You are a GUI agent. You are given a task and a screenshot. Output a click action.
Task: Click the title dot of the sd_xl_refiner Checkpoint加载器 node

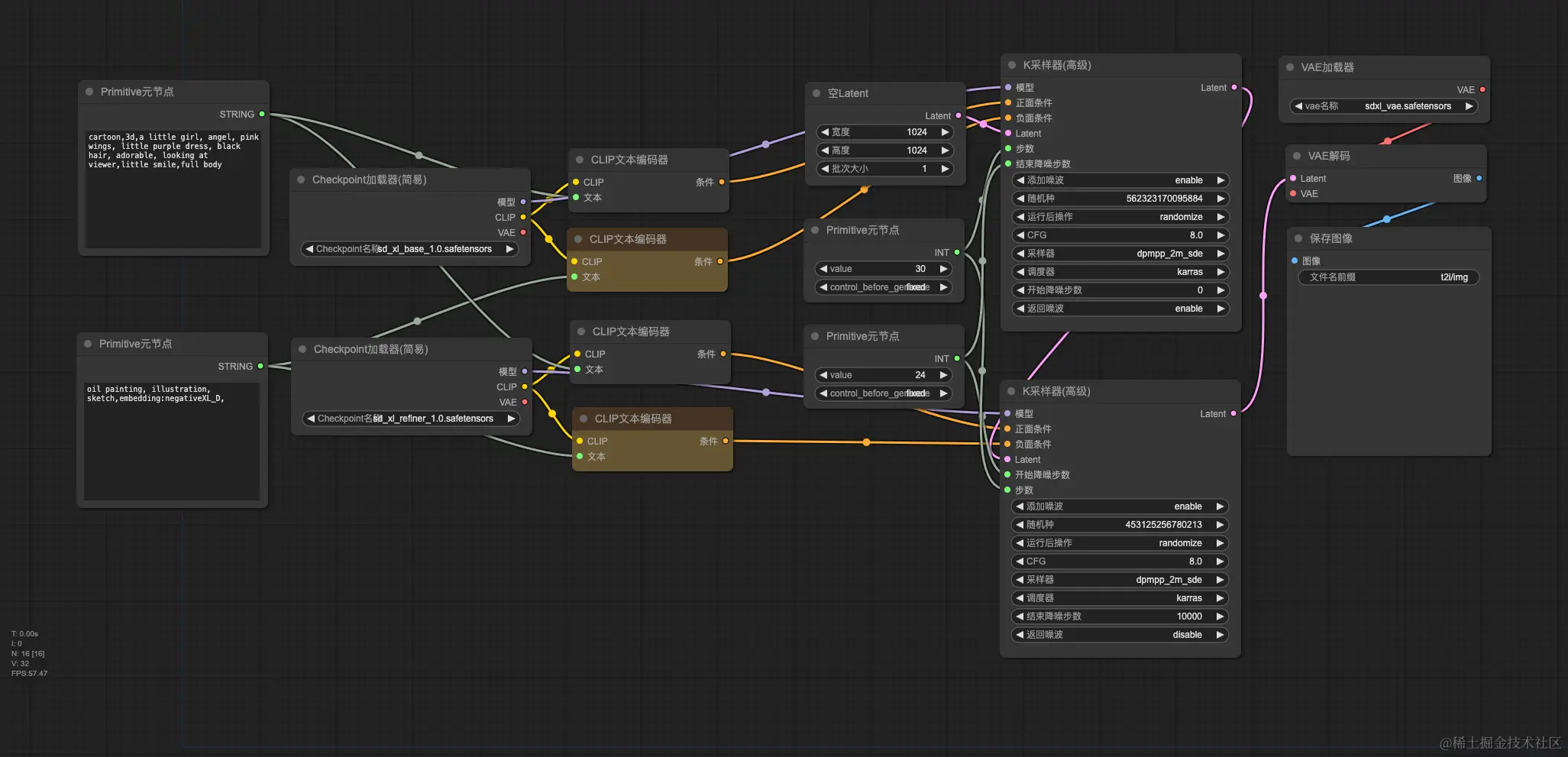(302, 349)
